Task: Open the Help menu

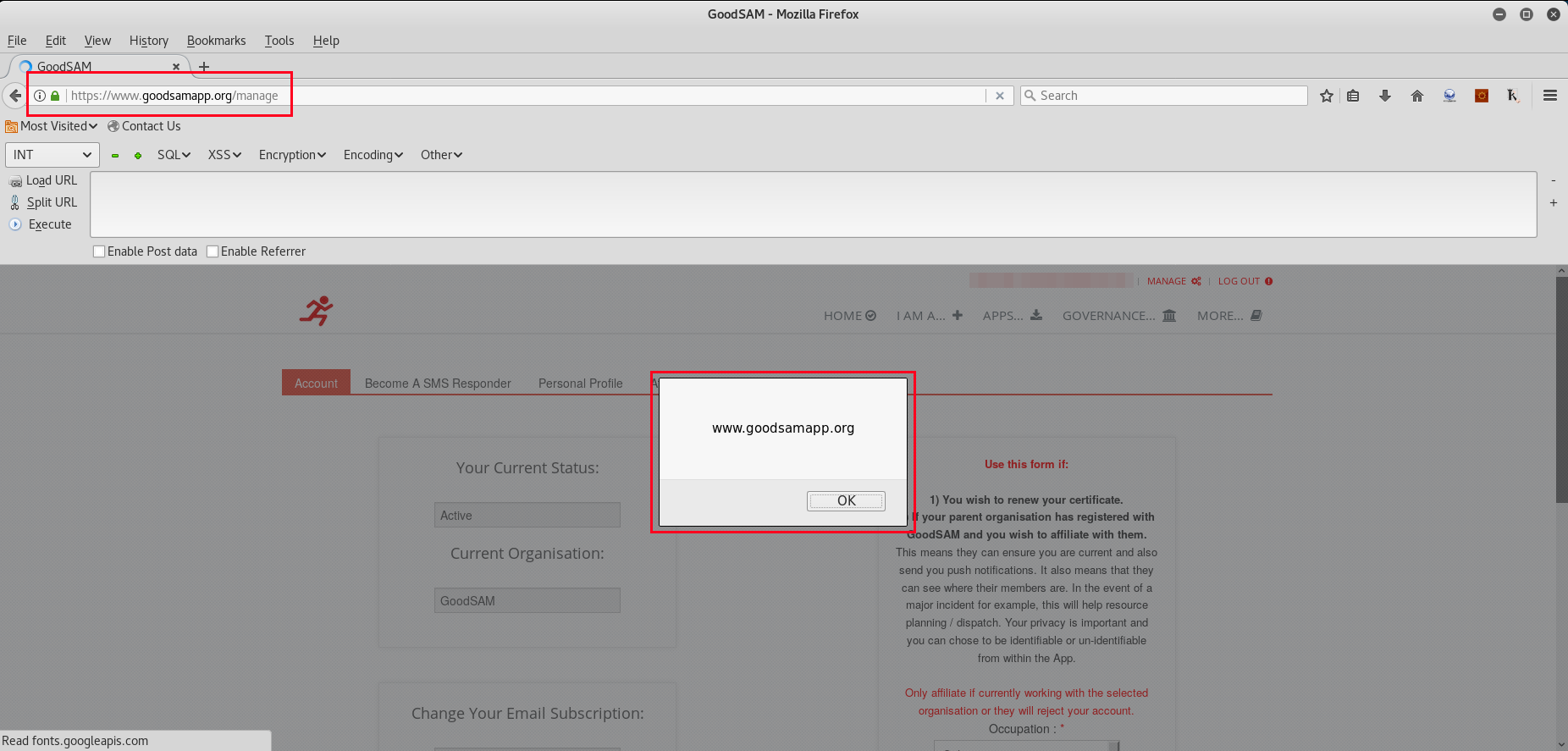Action: coord(326,41)
